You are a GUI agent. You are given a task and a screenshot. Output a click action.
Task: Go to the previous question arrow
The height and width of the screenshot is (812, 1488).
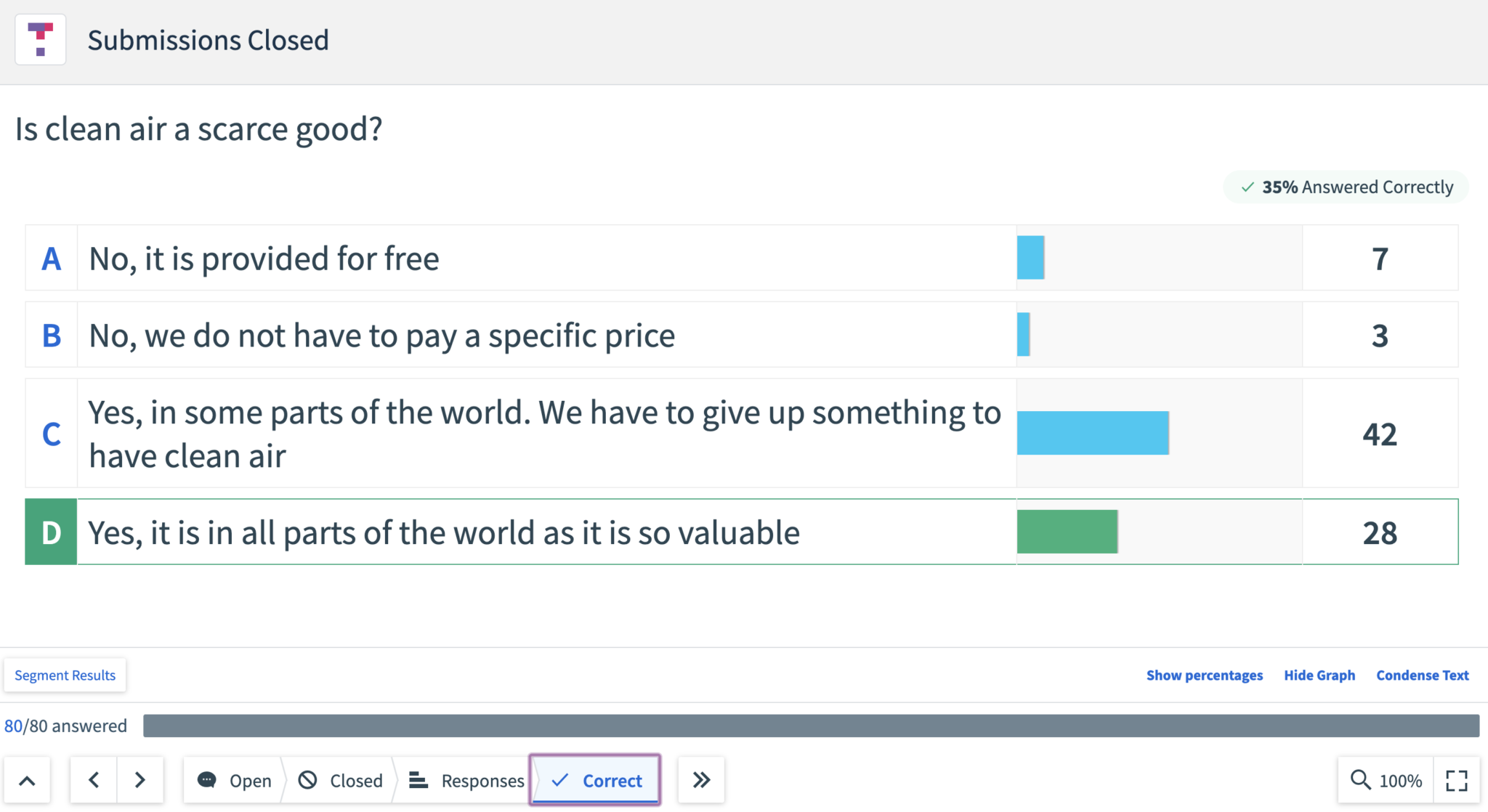click(94, 780)
